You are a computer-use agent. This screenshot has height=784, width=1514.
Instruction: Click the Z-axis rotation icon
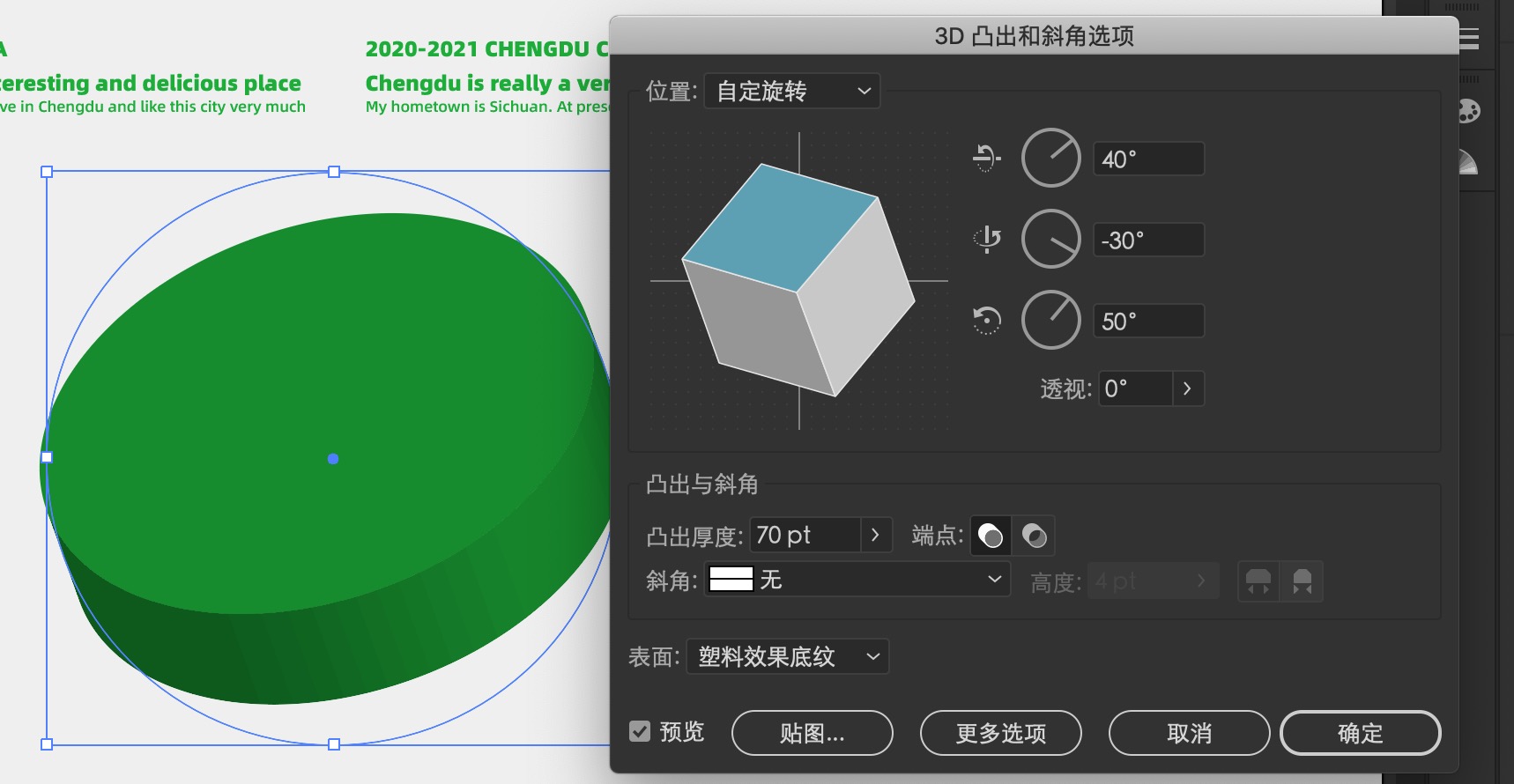pyautogui.click(x=986, y=320)
